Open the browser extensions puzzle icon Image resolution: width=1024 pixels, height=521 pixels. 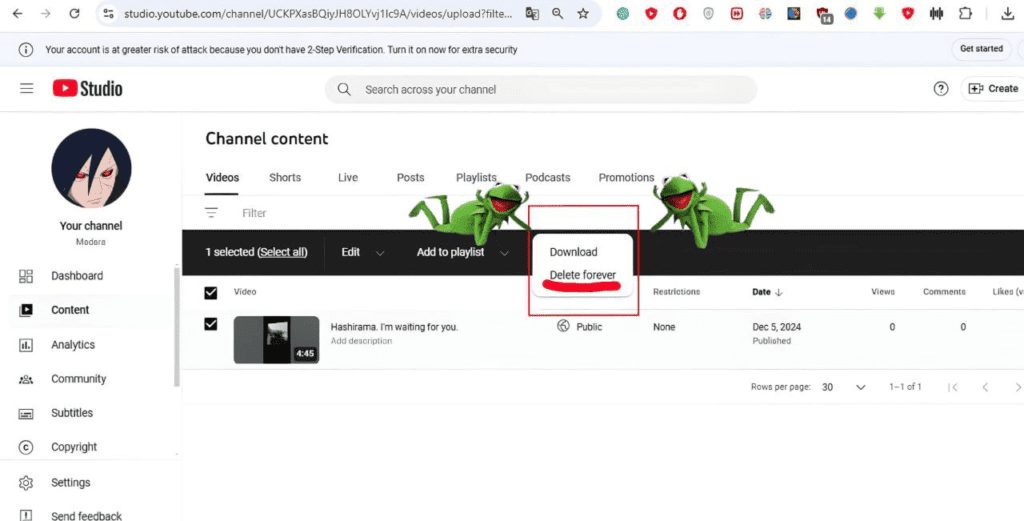point(965,13)
